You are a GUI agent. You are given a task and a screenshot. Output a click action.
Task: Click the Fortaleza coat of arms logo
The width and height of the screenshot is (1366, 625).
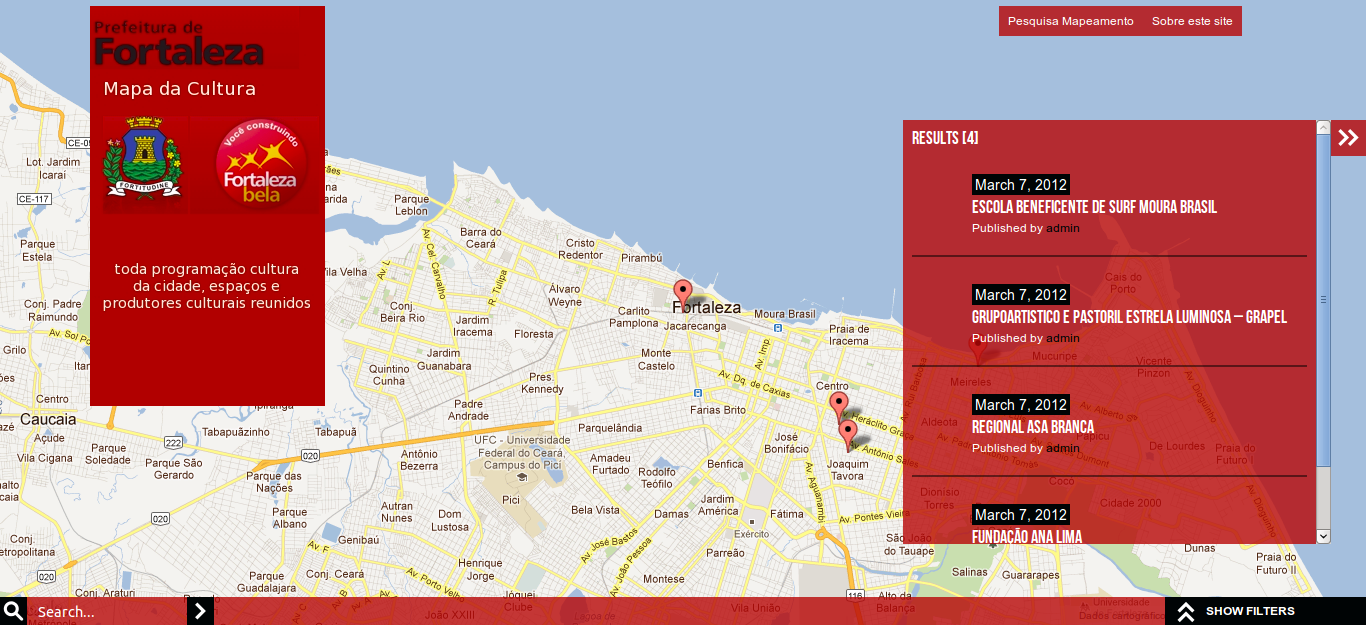click(x=144, y=160)
